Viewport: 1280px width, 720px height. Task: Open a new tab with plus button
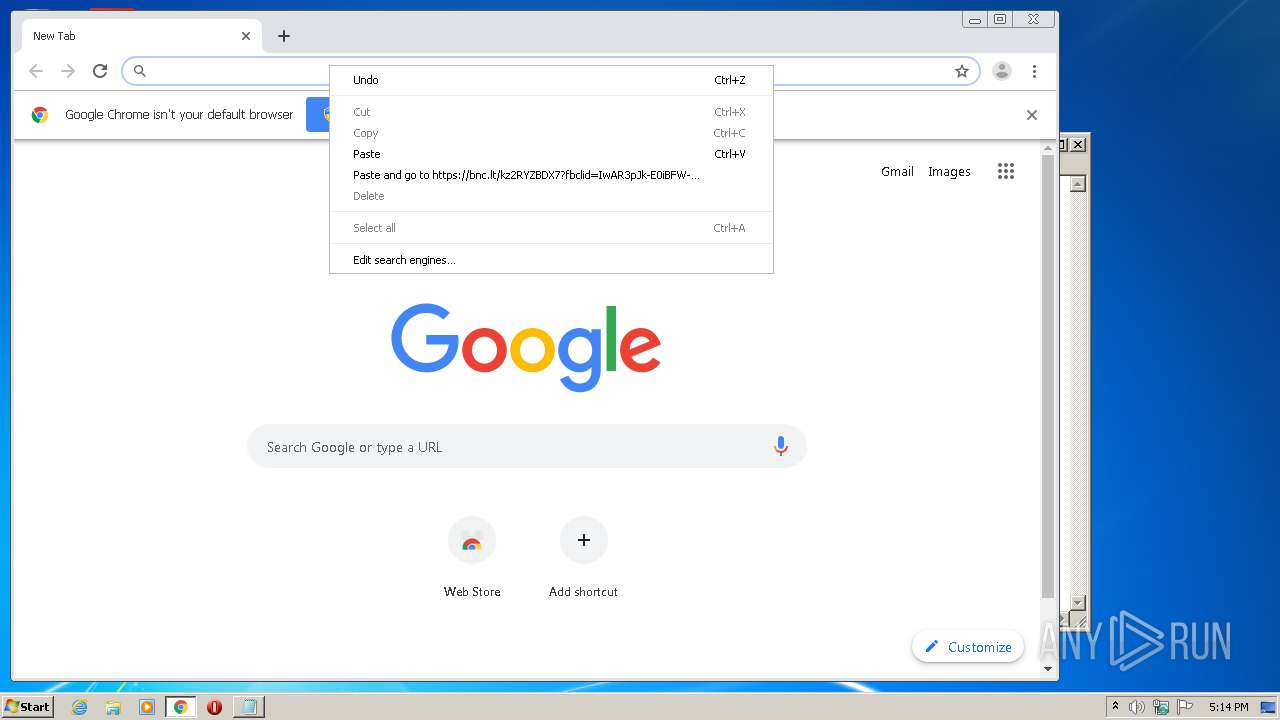click(x=284, y=36)
